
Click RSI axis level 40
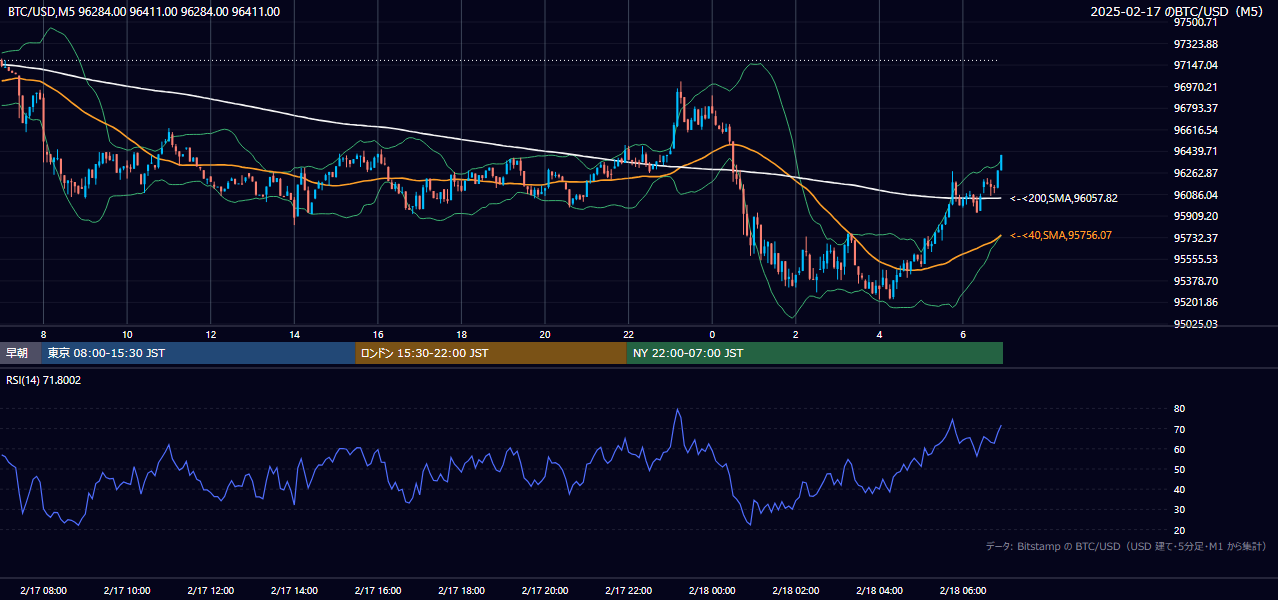coord(1180,490)
